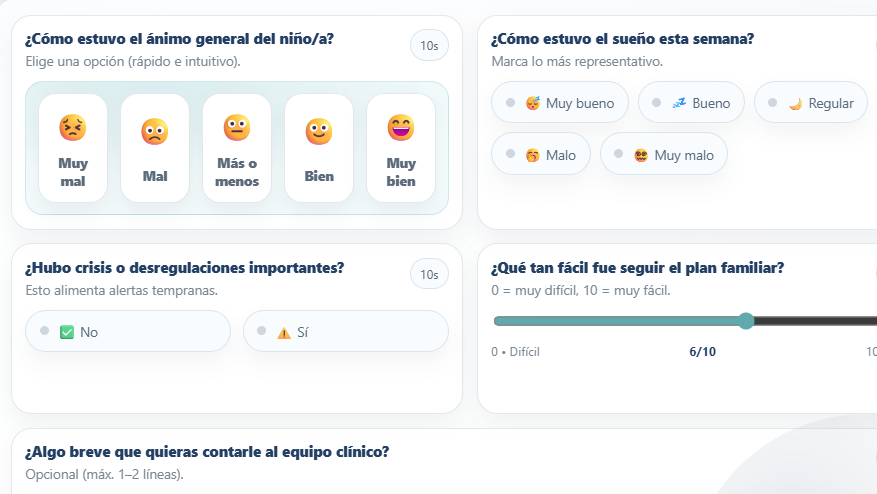877x494 pixels.
Task: Click the 10s badge on crisis question
Action: (429, 274)
